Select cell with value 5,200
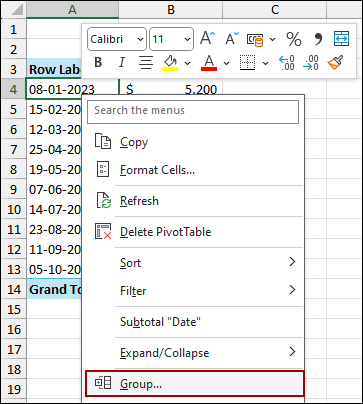 coord(171,88)
